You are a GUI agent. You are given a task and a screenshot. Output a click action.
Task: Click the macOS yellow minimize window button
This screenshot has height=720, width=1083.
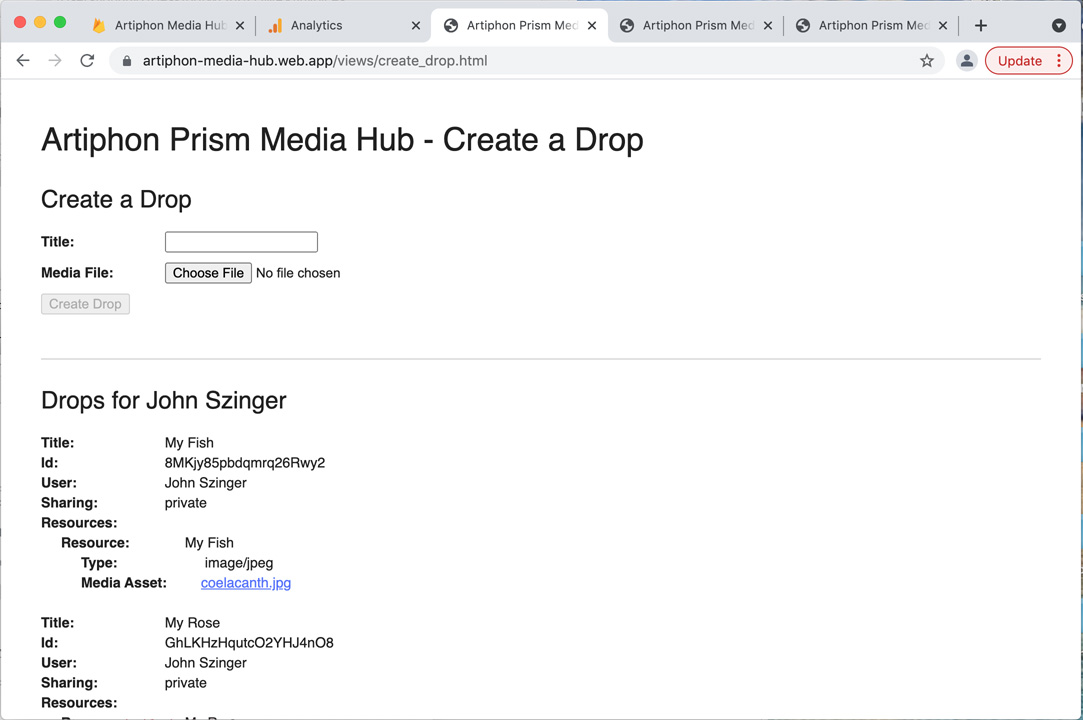click(x=40, y=22)
